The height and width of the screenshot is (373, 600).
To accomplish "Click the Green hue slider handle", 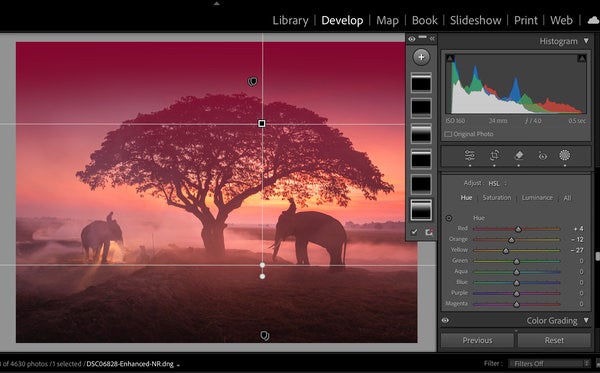I will pos(517,261).
